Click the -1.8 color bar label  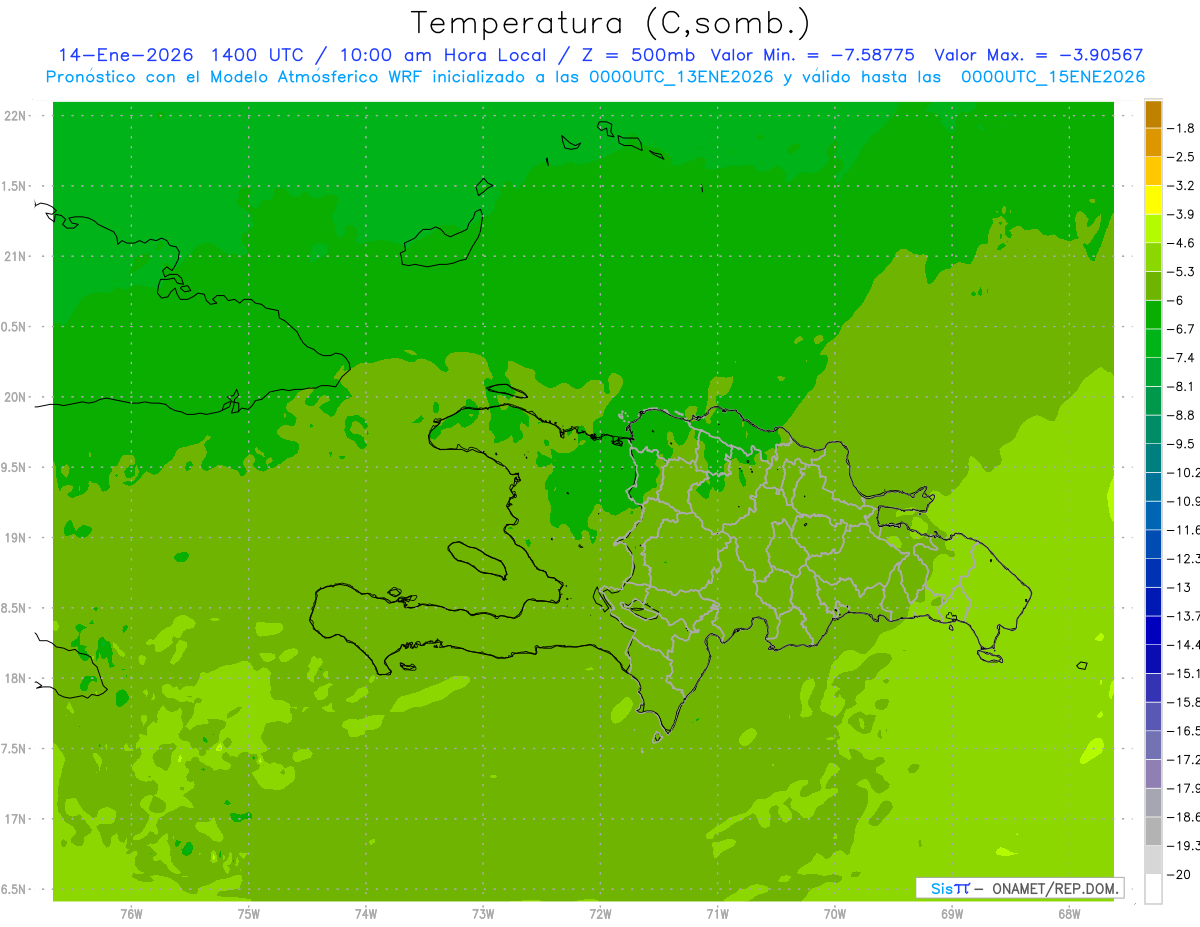coord(1181,128)
